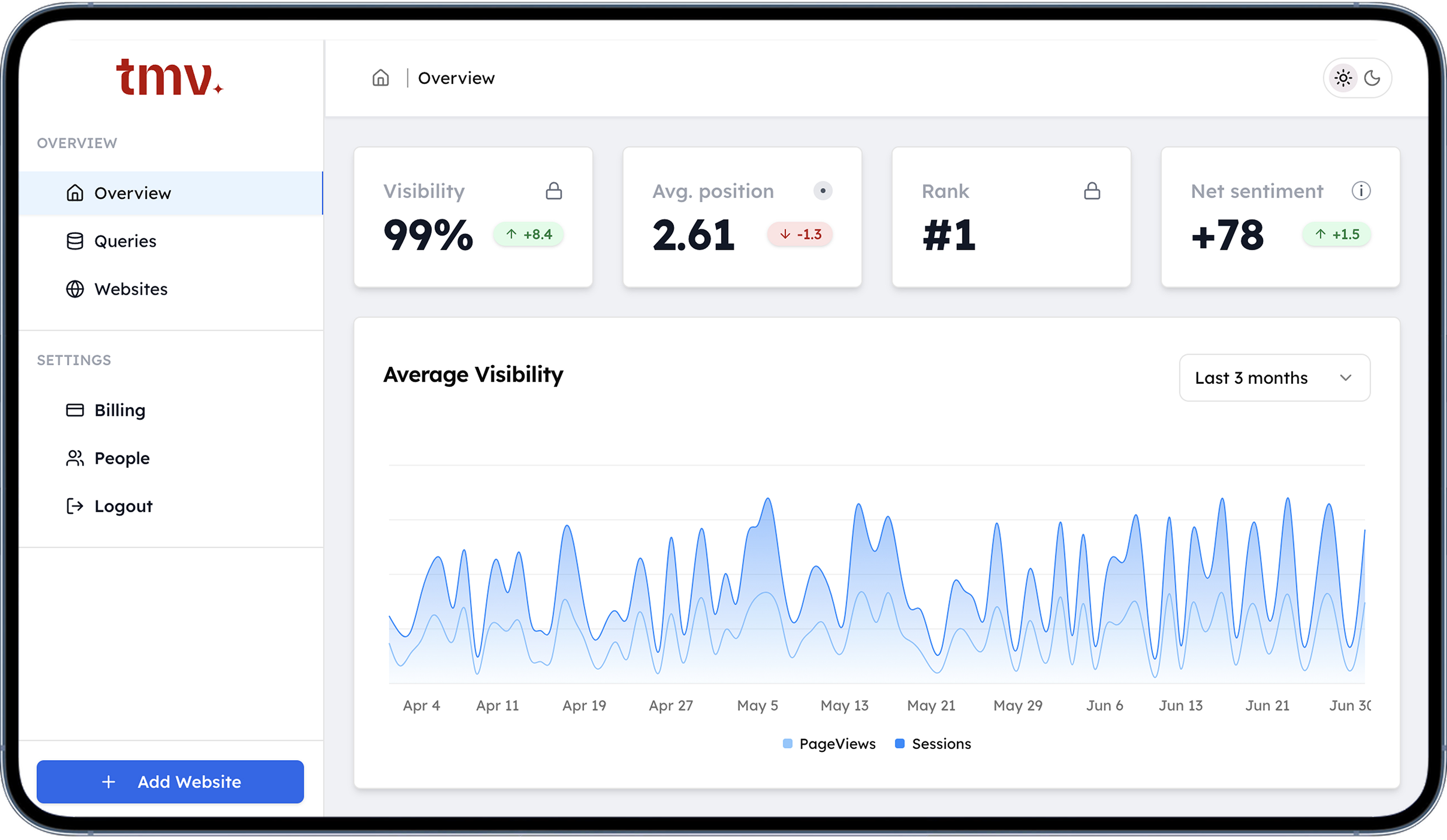Viewport: 1447px width, 840px height.
Task: Go to the People settings page
Action: point(121,458)
